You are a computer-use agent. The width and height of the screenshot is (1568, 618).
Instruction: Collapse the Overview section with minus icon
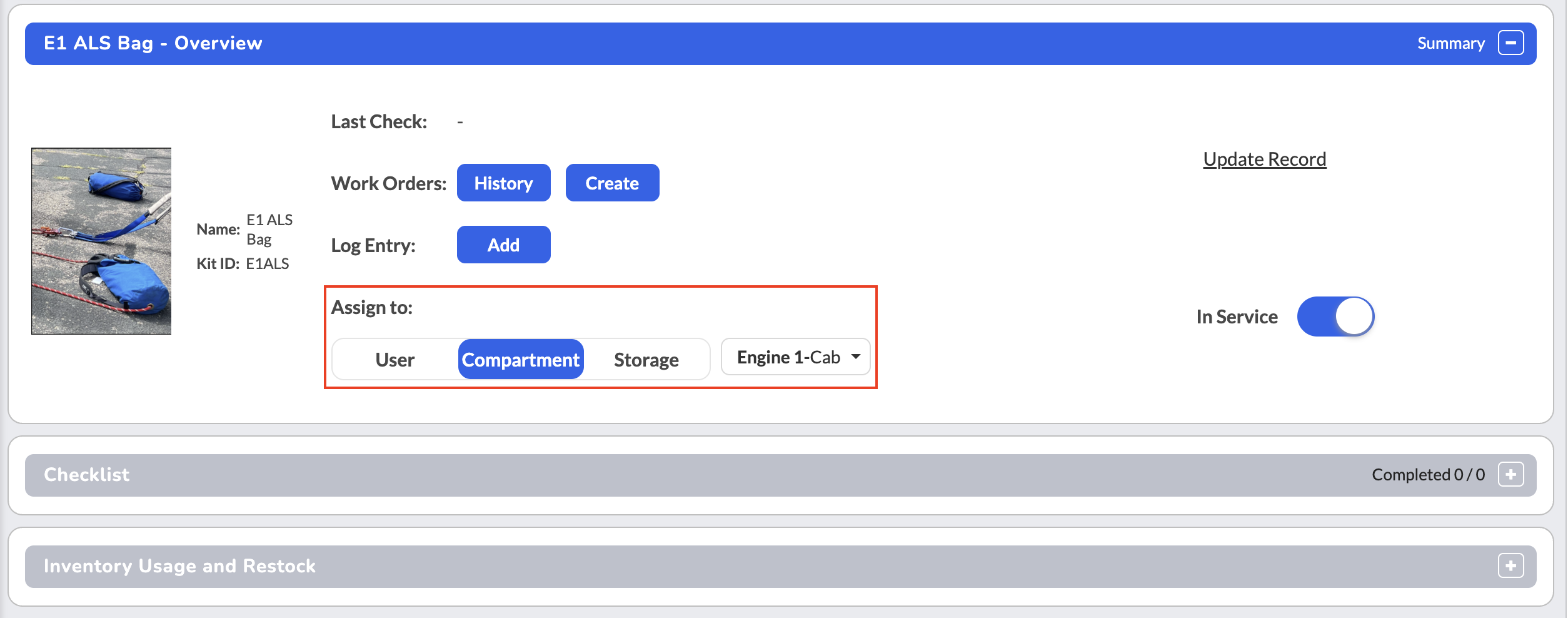pyautogui.click(x=1510, y=43)
